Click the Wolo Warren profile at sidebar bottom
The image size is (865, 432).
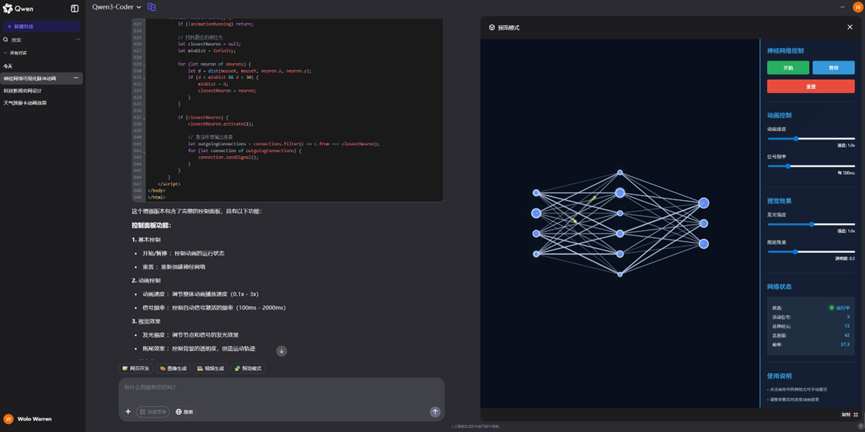28,419
